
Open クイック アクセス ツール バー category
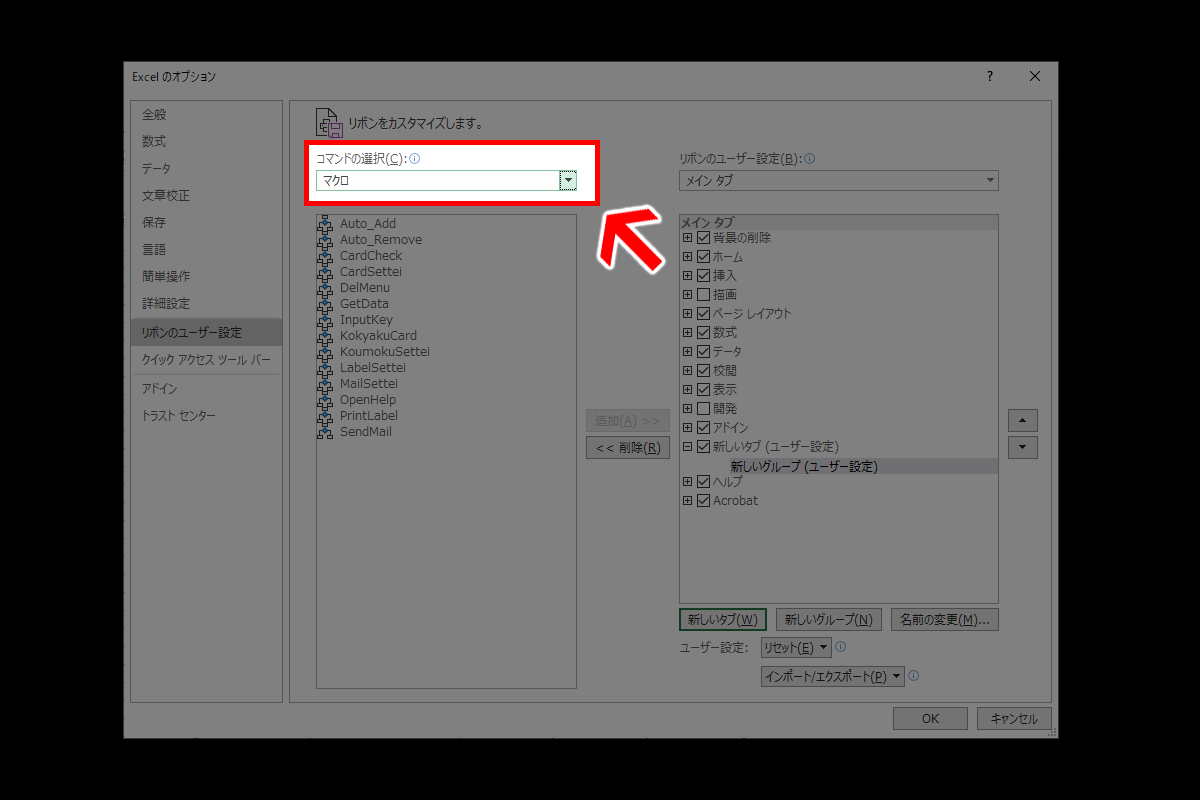[206, 360]
